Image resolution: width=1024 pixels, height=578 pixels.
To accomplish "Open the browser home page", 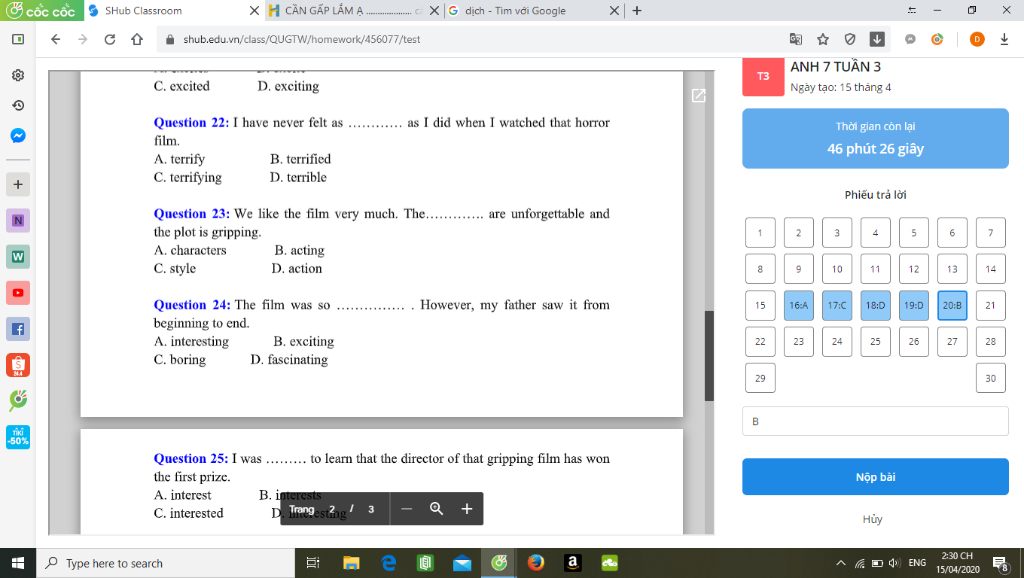I will click(136, 39).
